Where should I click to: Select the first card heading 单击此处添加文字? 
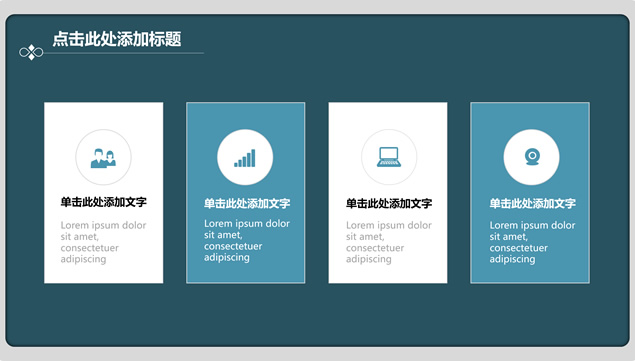click(103, 202)
